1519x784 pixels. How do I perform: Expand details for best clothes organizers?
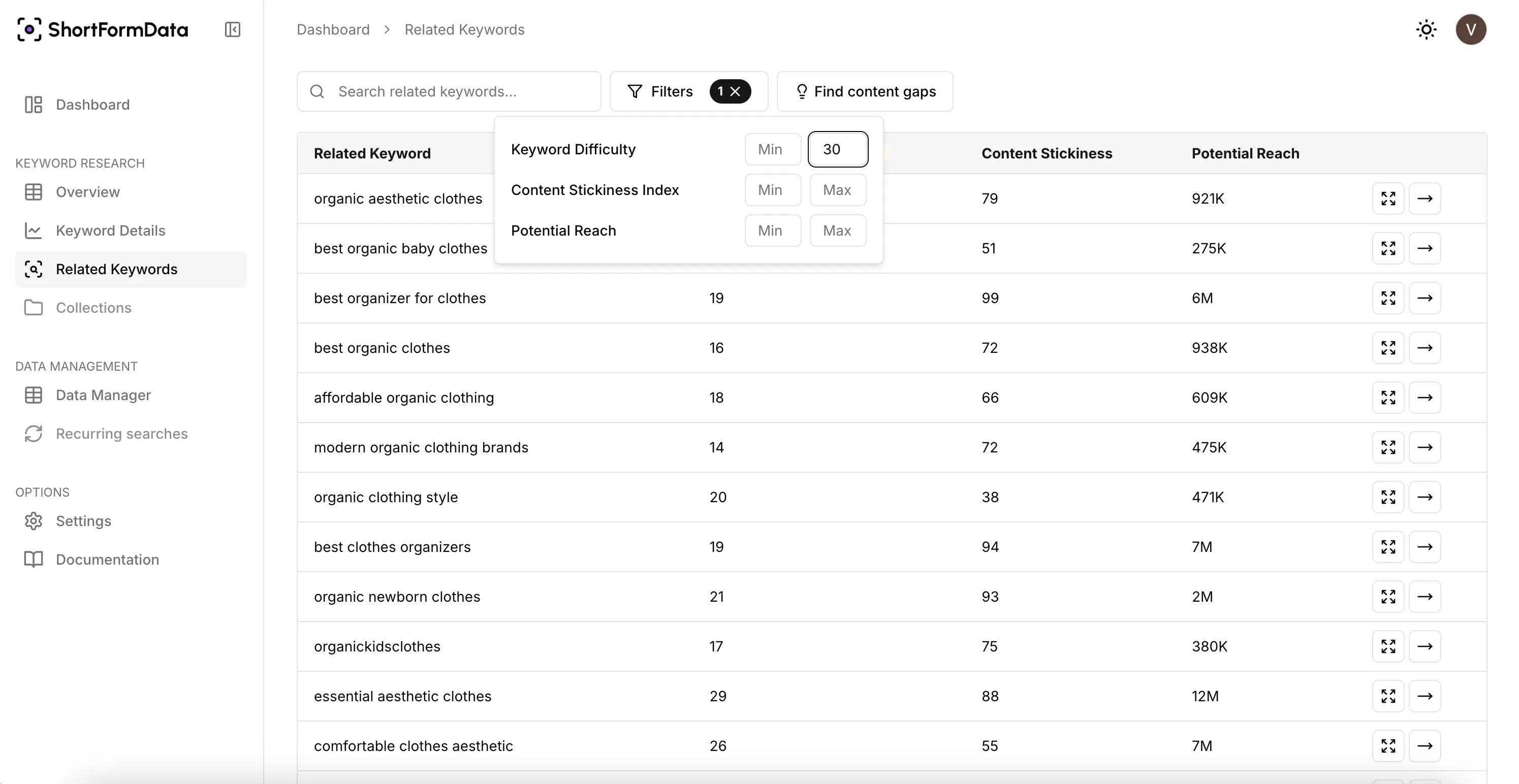[1388, 547]
